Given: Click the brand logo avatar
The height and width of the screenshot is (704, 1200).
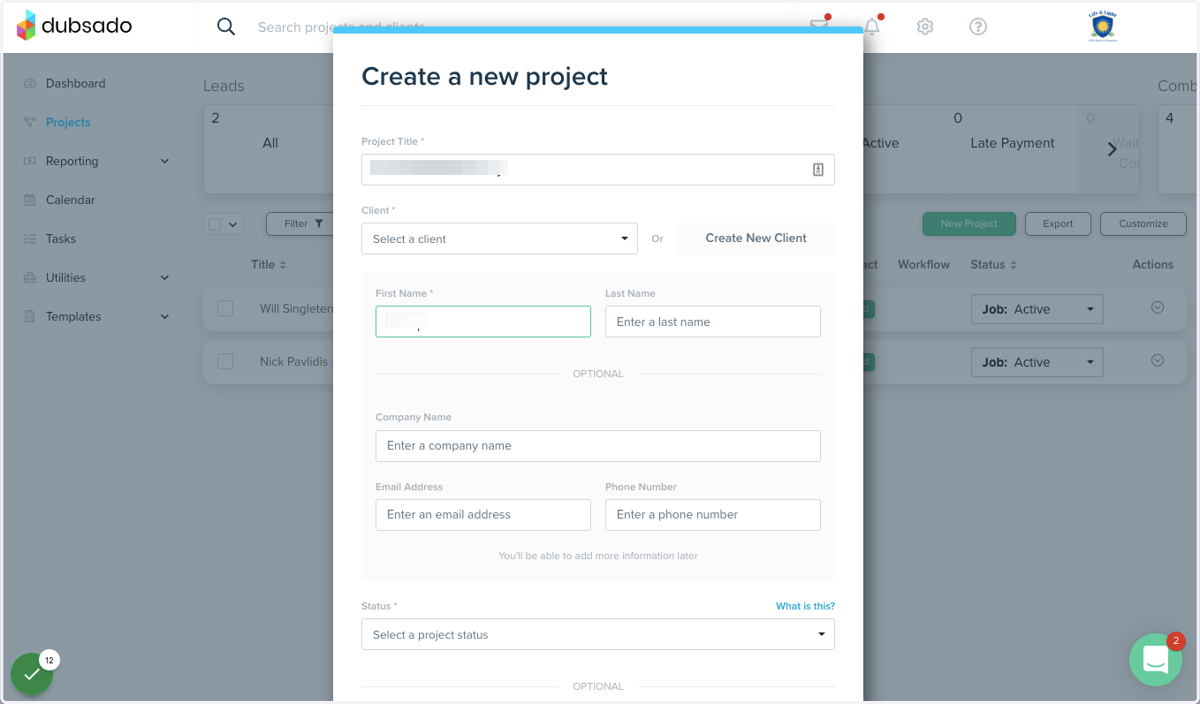Looking at the screenshot, I should 1102,26.
